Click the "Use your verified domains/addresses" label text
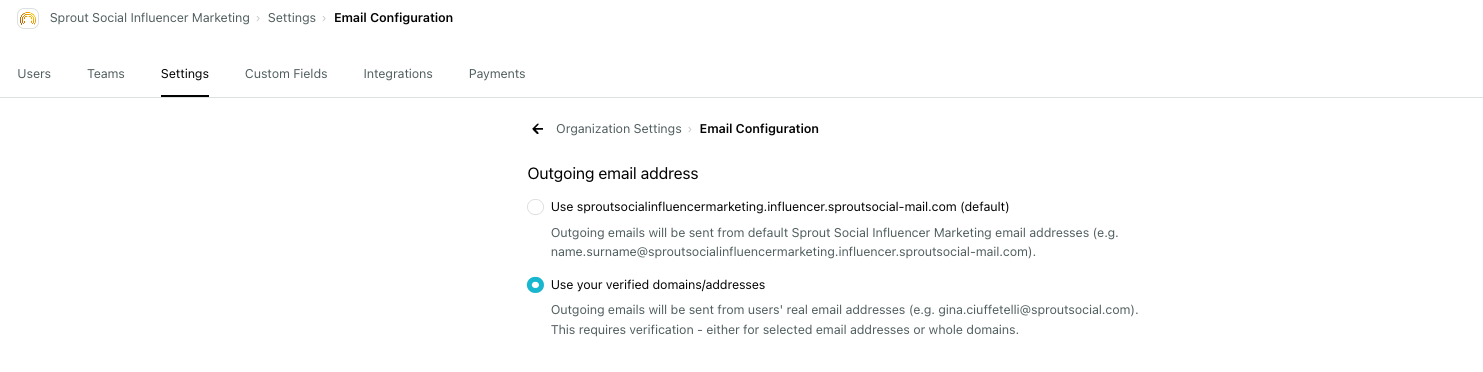The height and width of the screenshot is (372, 1483). (658, 285)
